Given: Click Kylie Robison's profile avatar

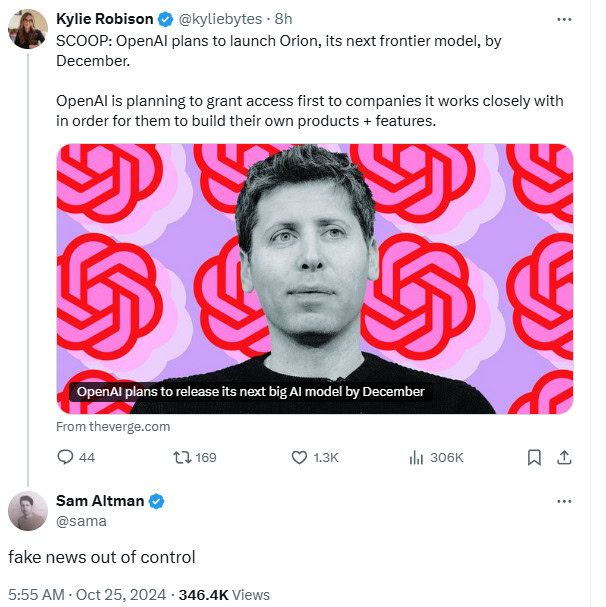Looking at the screenshot, I should tap(27, 30).
